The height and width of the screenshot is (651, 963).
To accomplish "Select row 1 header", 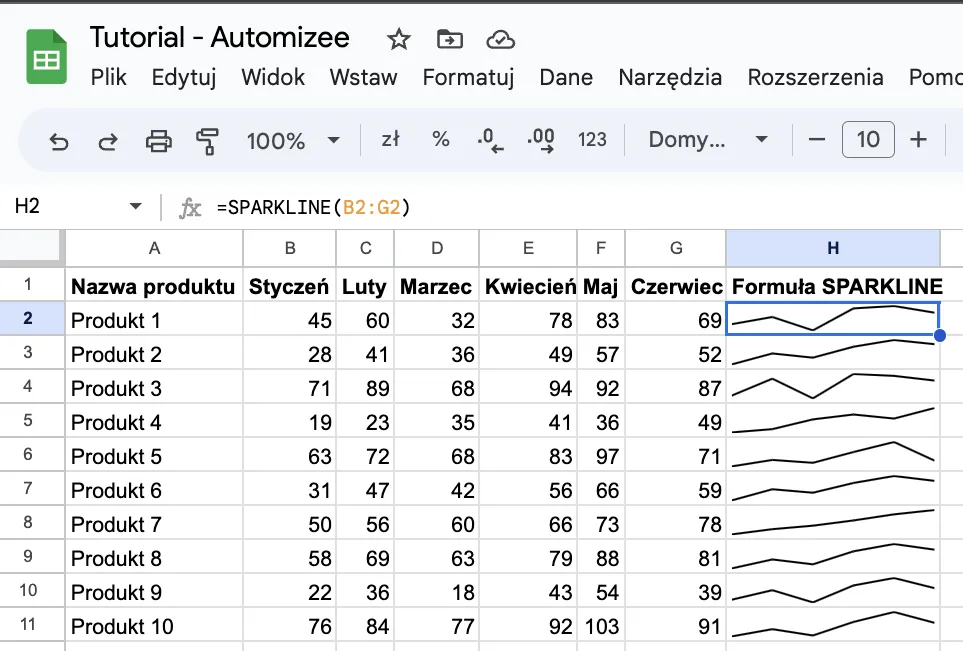I will tap(32, 284).
